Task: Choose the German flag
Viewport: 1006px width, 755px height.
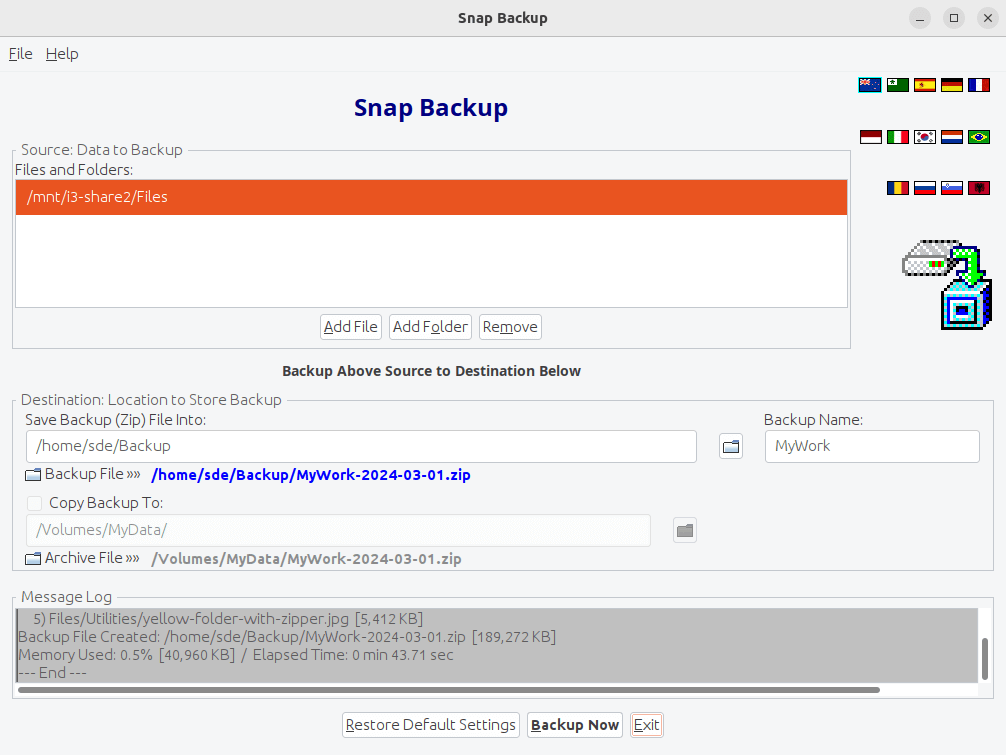Action: tap(951, 85)
